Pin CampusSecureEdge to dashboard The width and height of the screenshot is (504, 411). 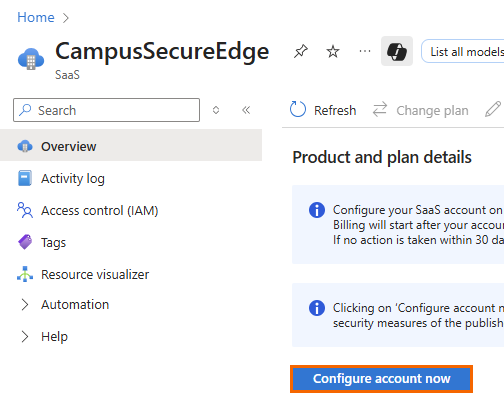(x=300, y=51)
